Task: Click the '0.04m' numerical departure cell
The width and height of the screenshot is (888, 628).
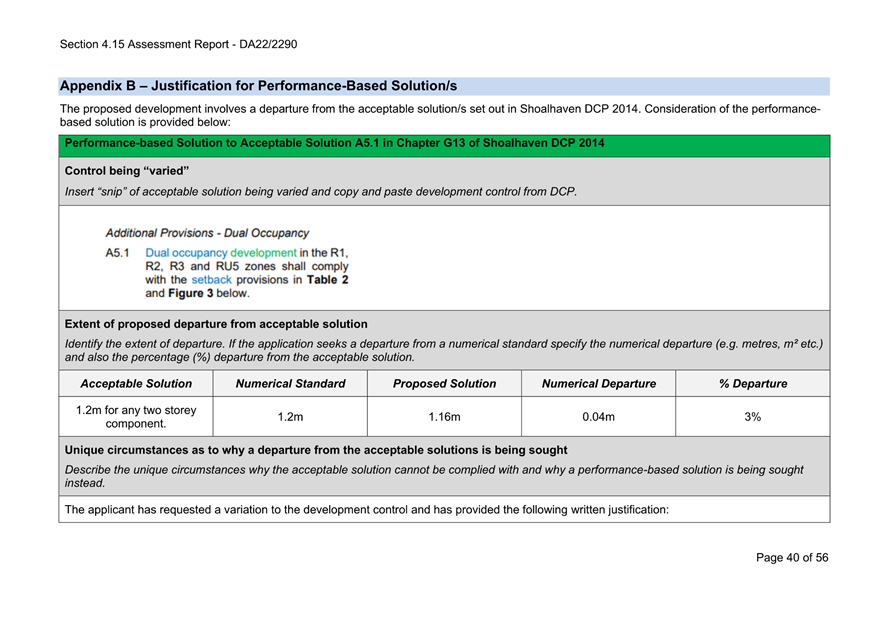Action: [599, 417]
